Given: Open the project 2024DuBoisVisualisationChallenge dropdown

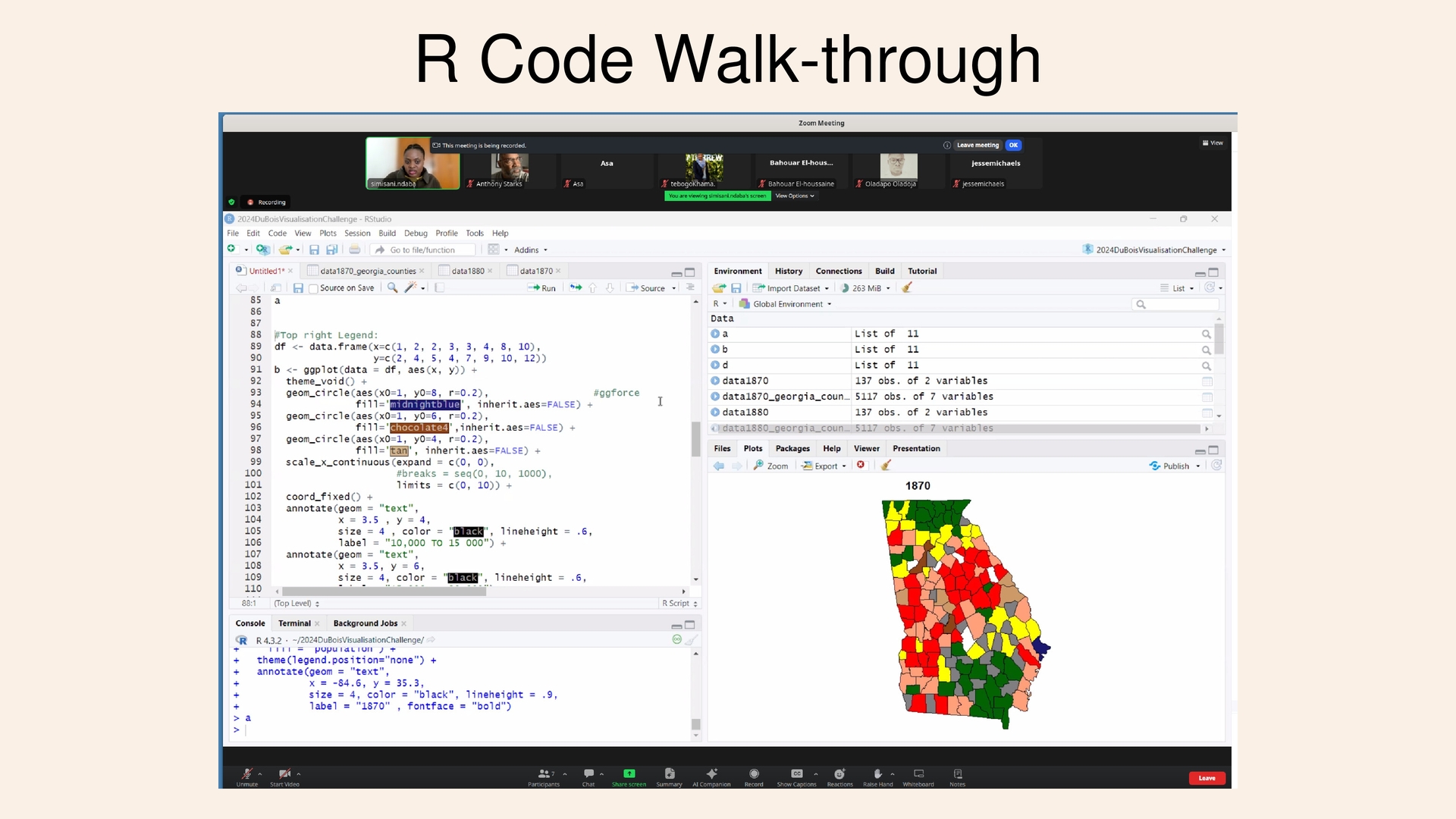Looking at the screenshot, I should [x=1153, y=249].
